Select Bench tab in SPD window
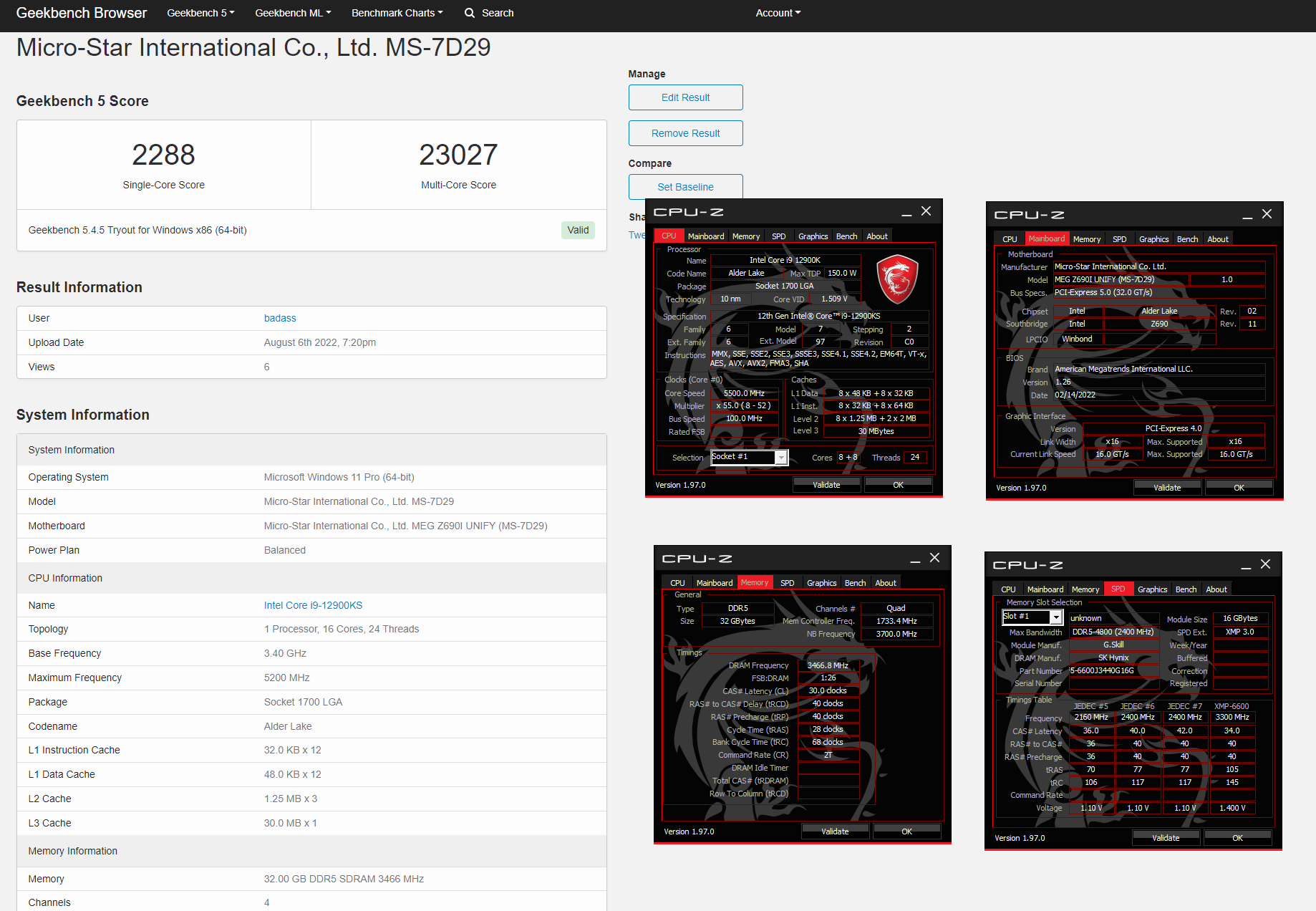The width and height of the screenshot is (1316, 911). coord(1186,589)
